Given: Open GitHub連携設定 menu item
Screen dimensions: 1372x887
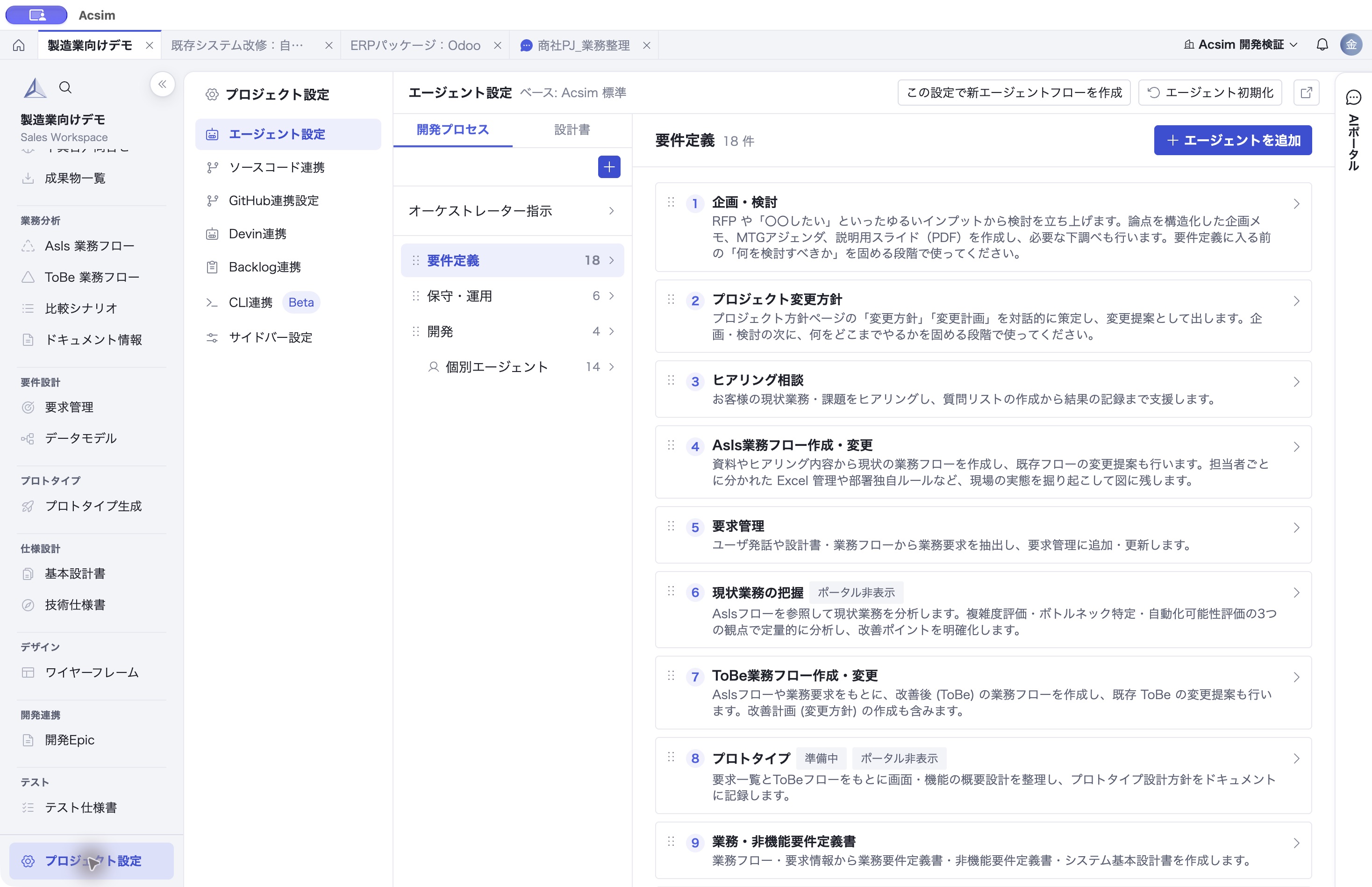Looking at the screenshot, I should [x=288, y=200].
